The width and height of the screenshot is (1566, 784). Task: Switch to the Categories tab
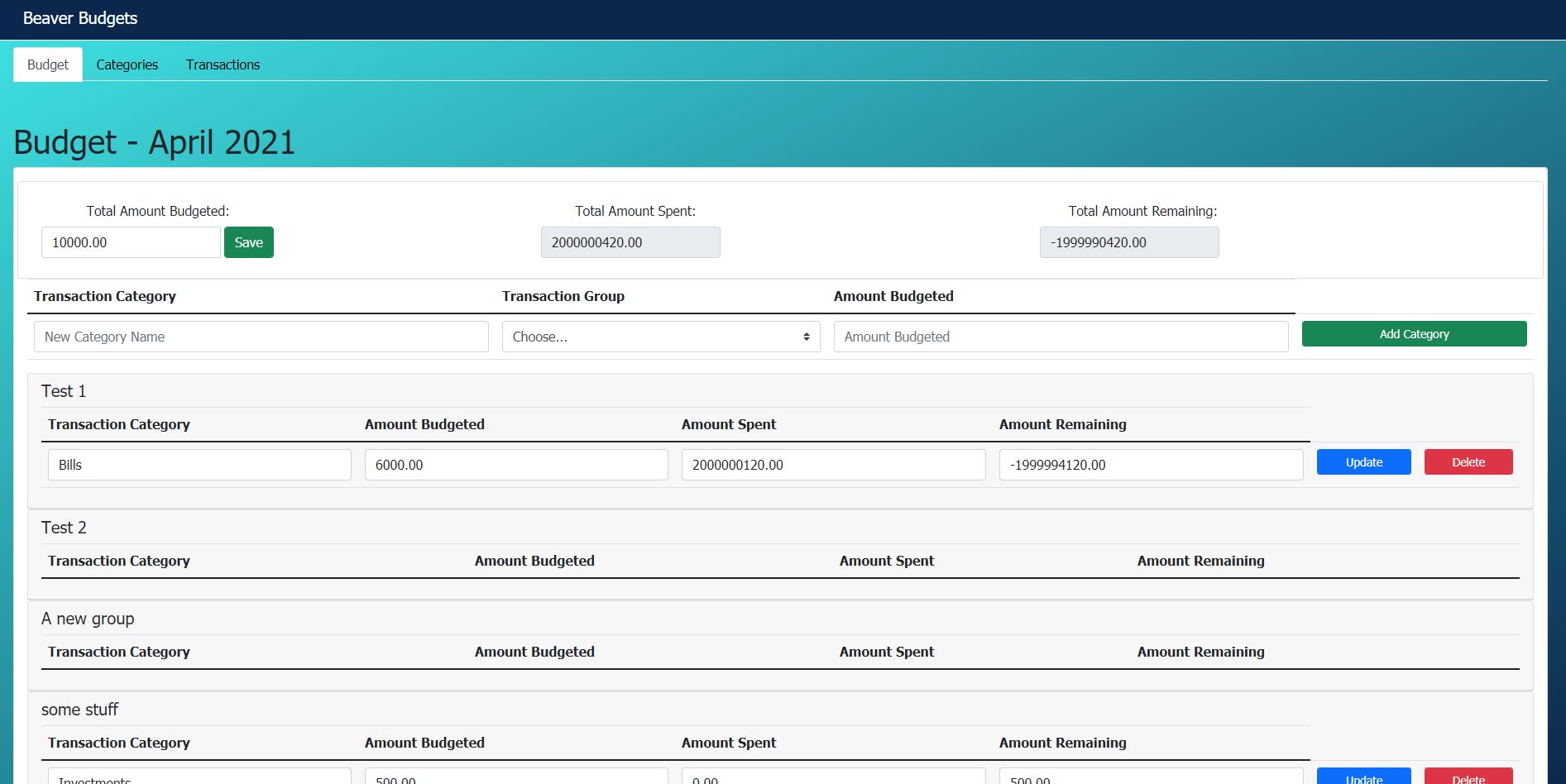coord(127,65)
